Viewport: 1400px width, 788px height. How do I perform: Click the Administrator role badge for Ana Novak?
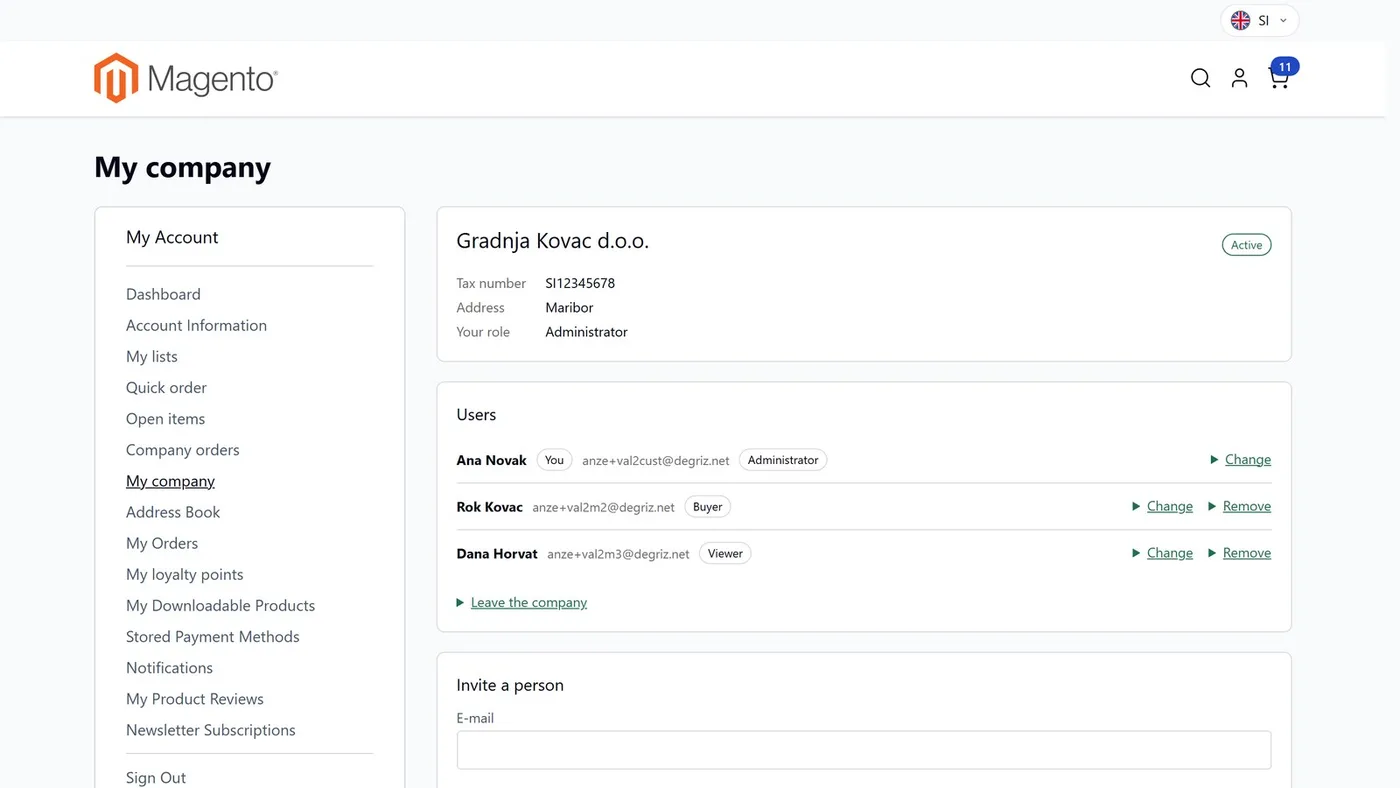(x=783, y=460)
